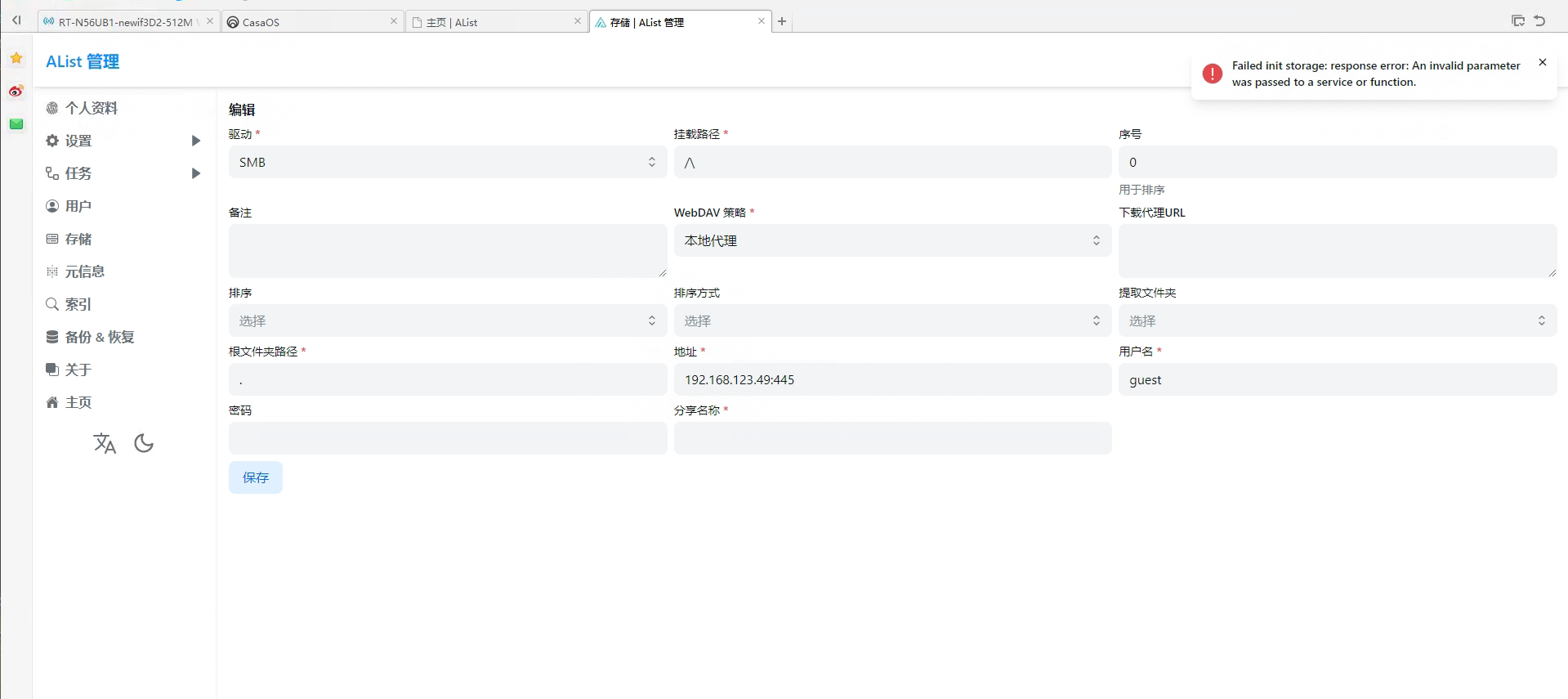Click the 编辑 heading text
This screenshot has height=699, width=1568.
[x=242, y=110]
